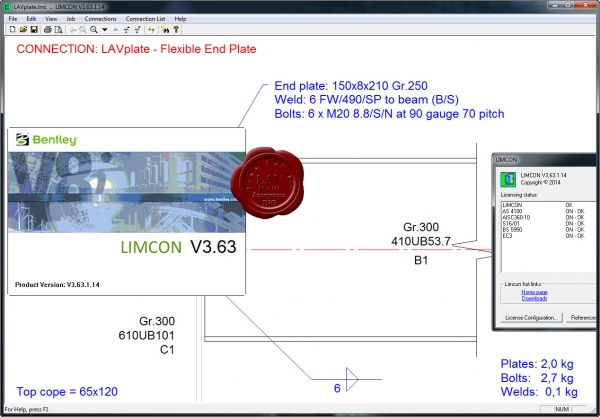Open the File menu
This screenshot has height=417, width=600.
tap(13, 19)
